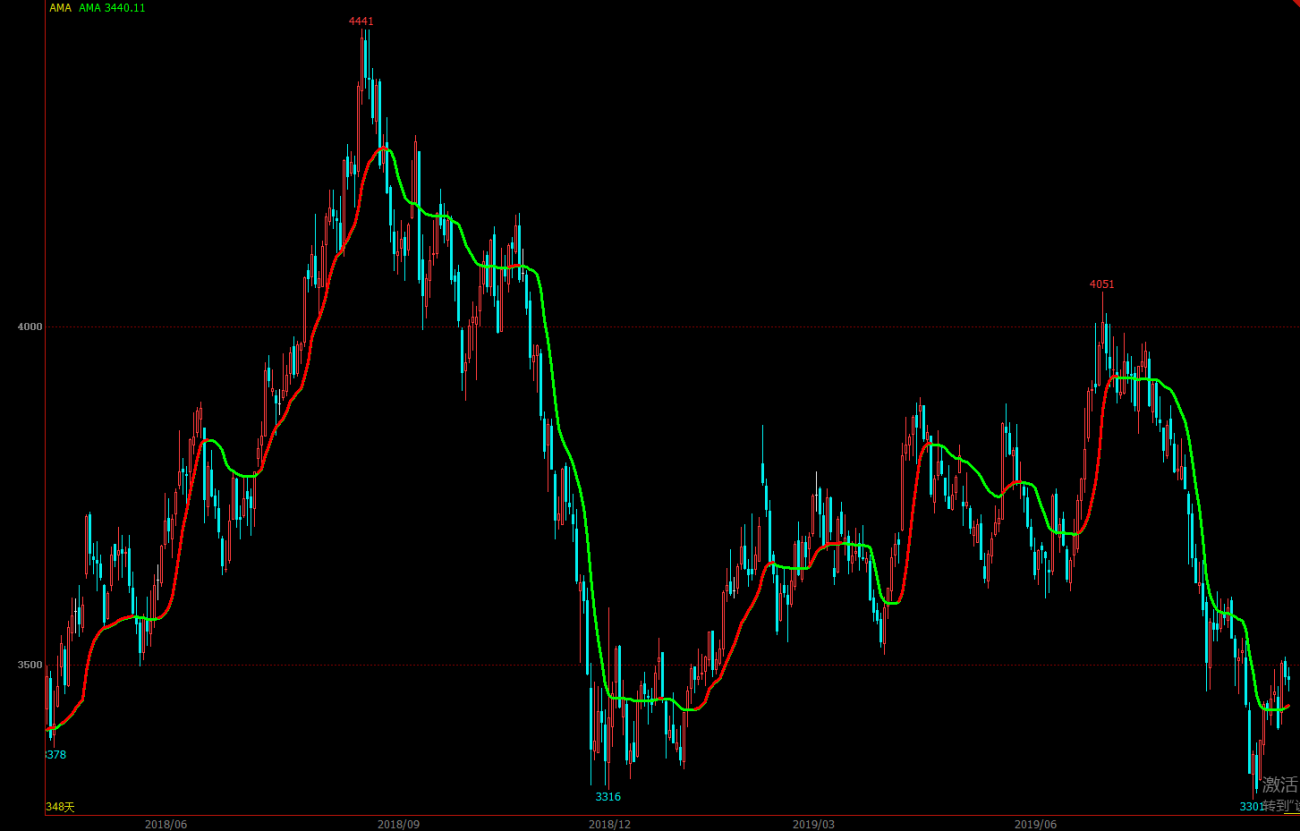
Task: Click the 3316 low price marker
Action: [608, 797]
